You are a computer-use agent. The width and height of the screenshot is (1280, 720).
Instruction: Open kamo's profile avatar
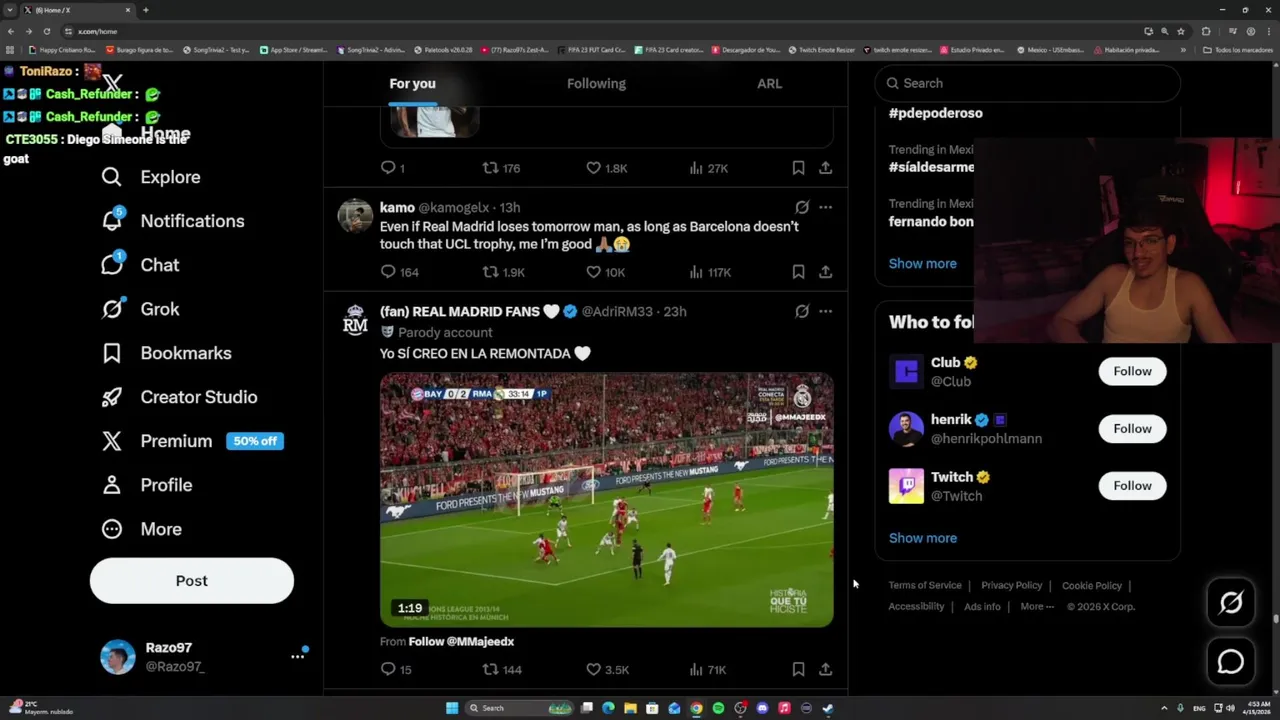(x=355, y=215)
